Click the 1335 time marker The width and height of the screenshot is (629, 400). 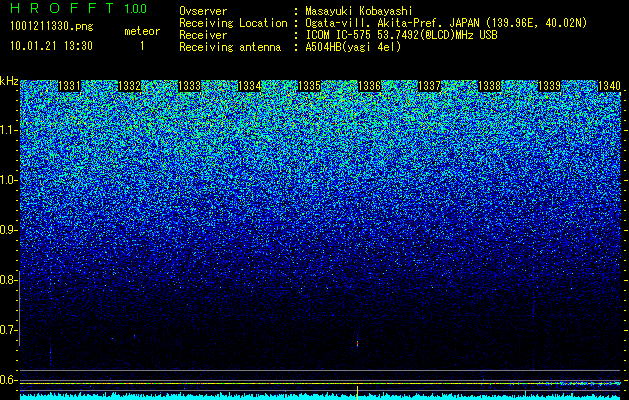309,86
